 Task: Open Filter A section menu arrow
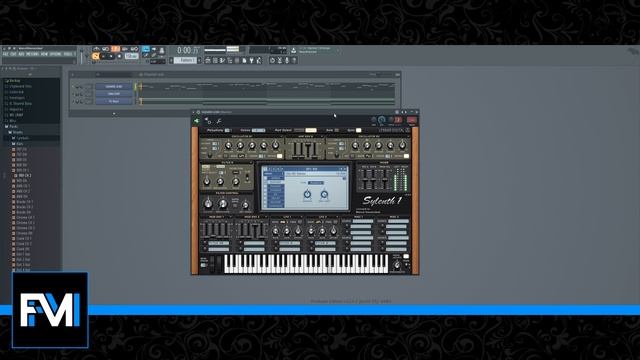pos(251,162)
